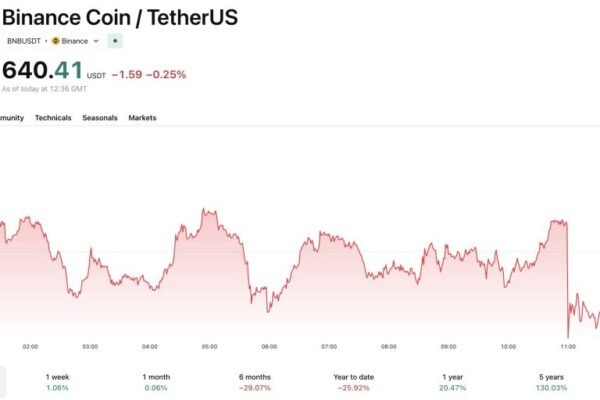Click the BNBUSDT symbol label
Viewport: 600px width, 400px height.
tap(22, 41)
